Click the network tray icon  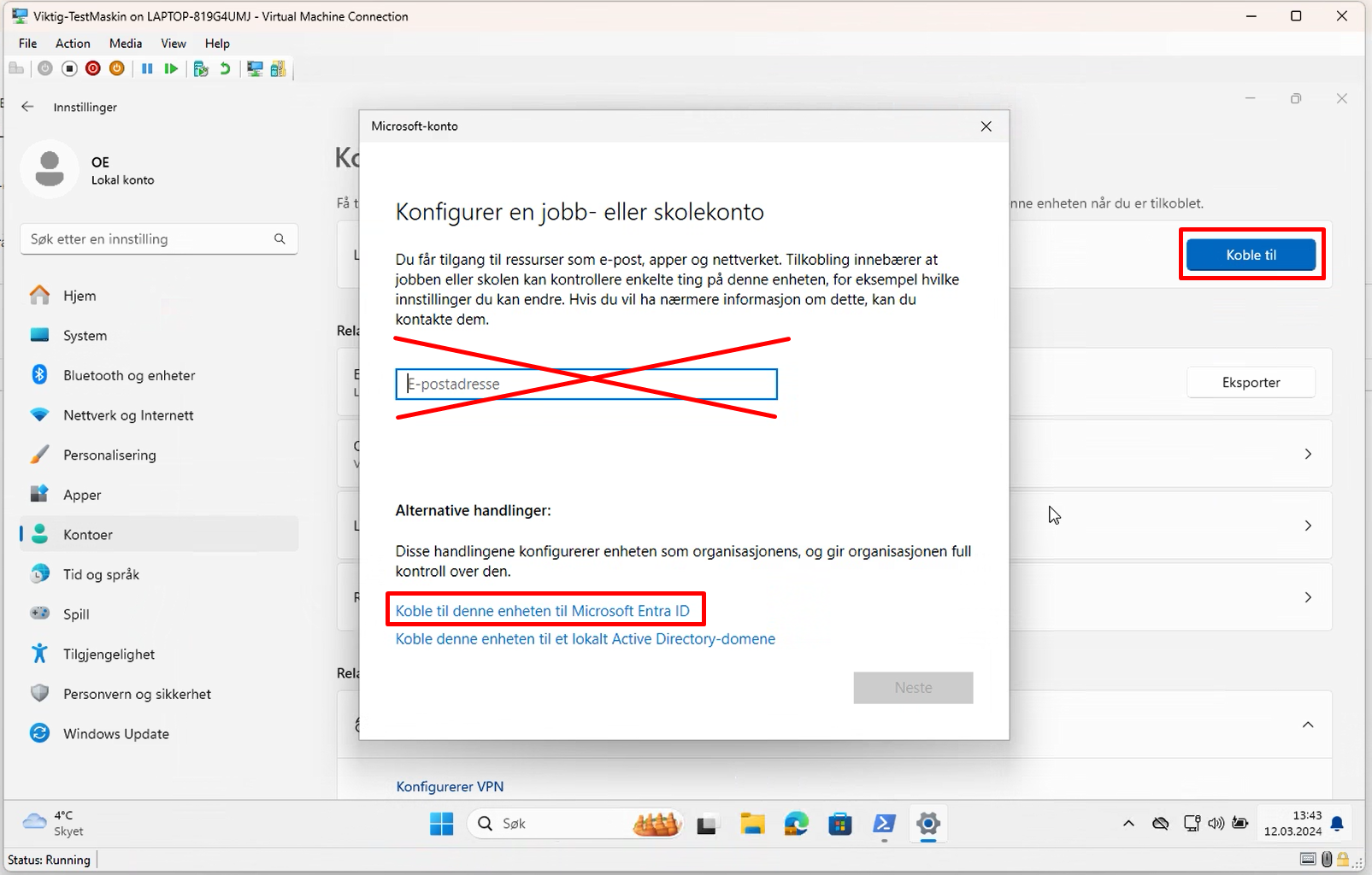point(1191,824)
